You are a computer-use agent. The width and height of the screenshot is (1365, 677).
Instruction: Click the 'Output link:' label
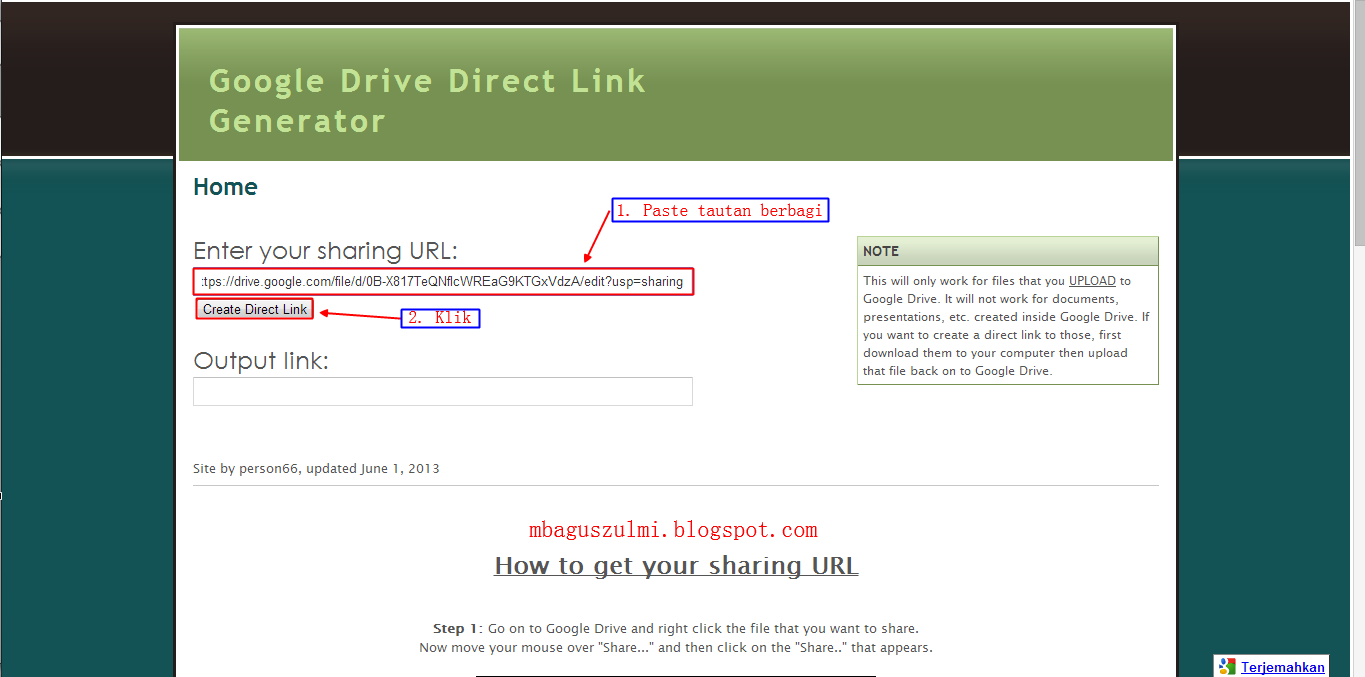(261, 361)
